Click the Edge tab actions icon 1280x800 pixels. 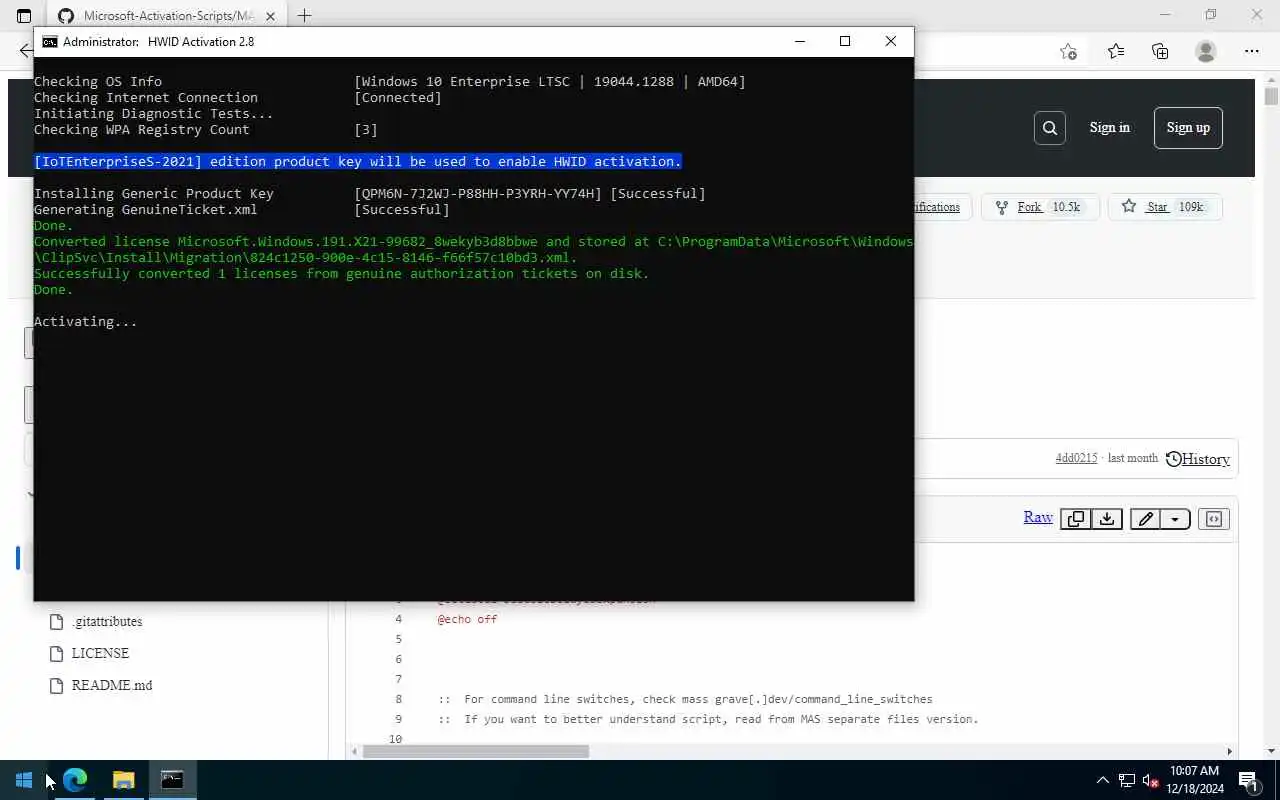pyautogui.click(x=24, y=16)
